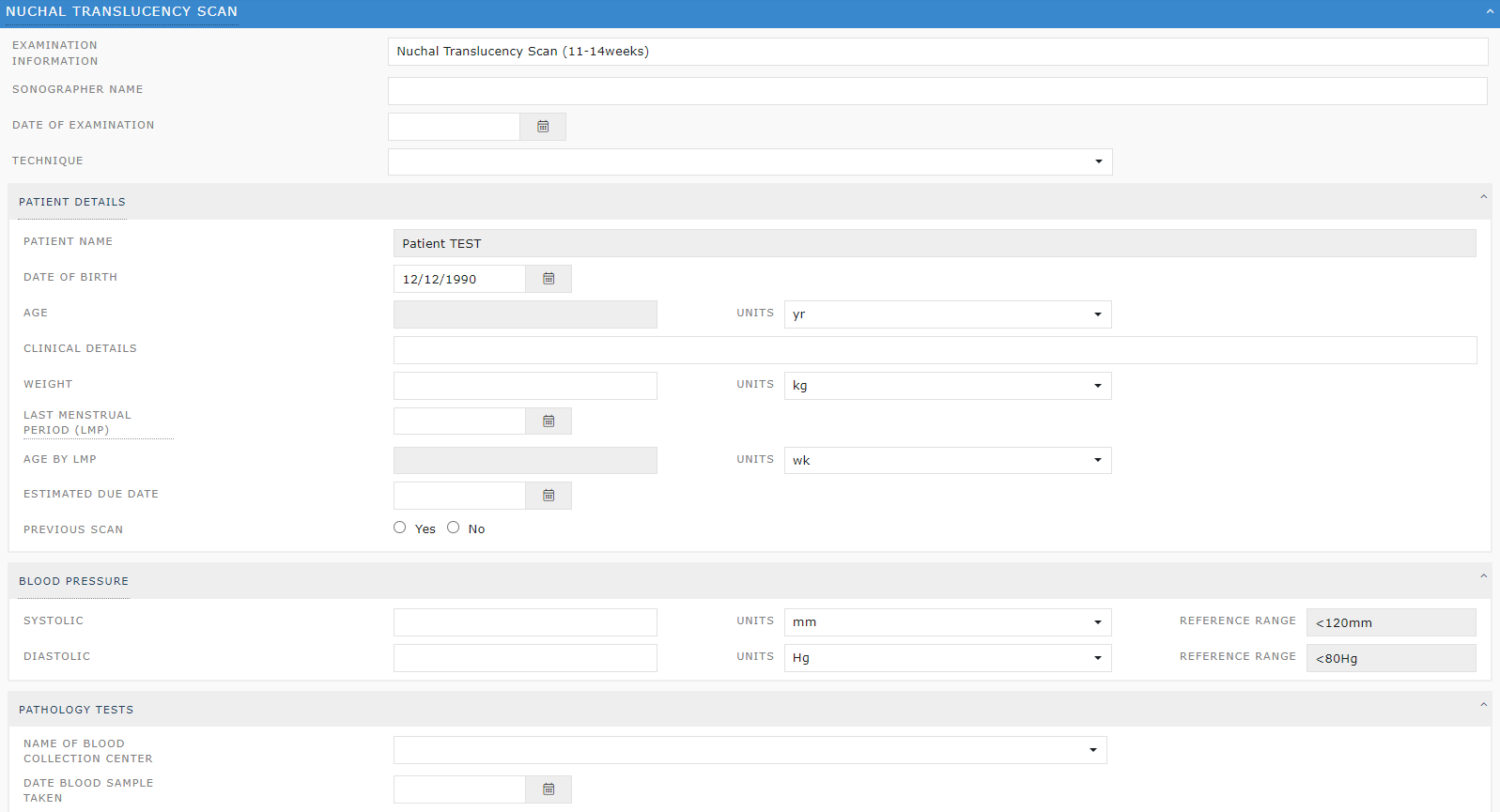Click the Systolic value input field
Screen dimensions: 1500x812
[525, 622]
